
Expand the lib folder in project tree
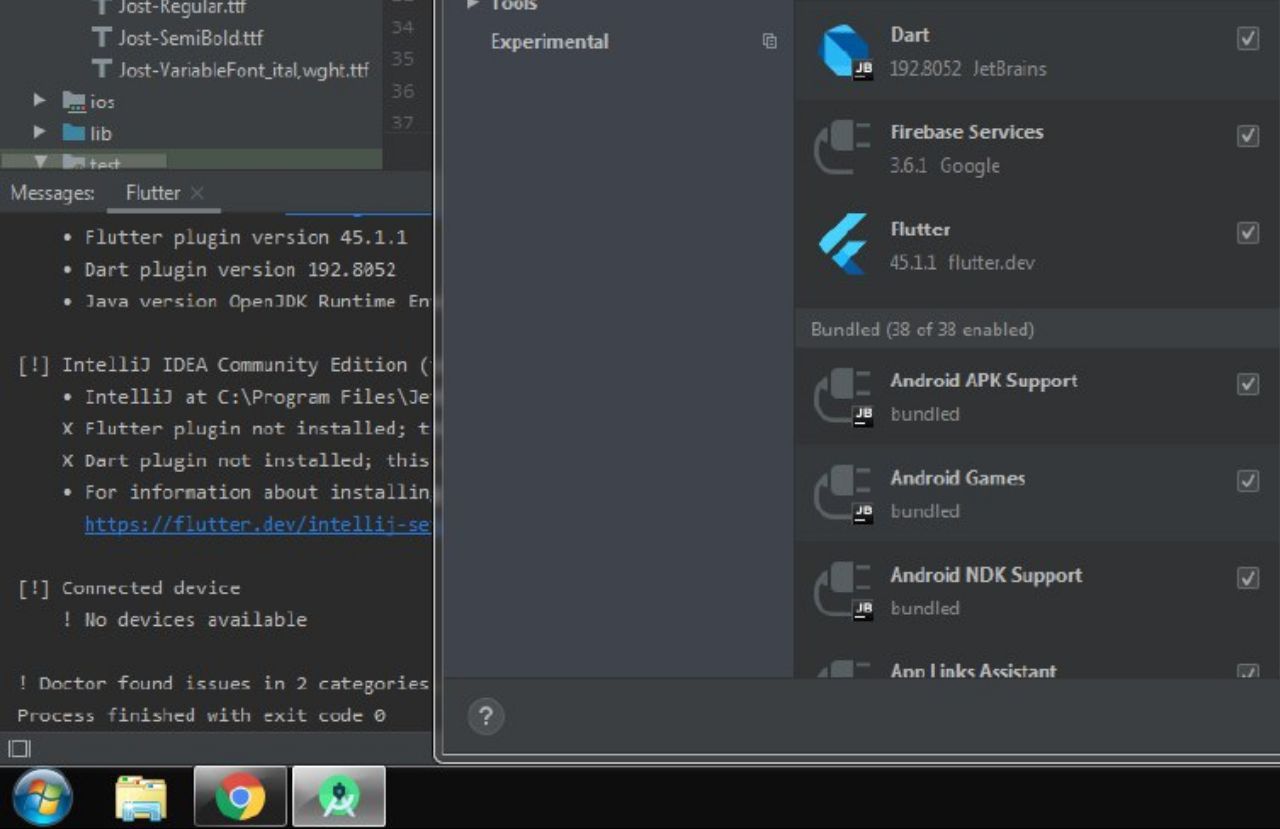point(40,131)
